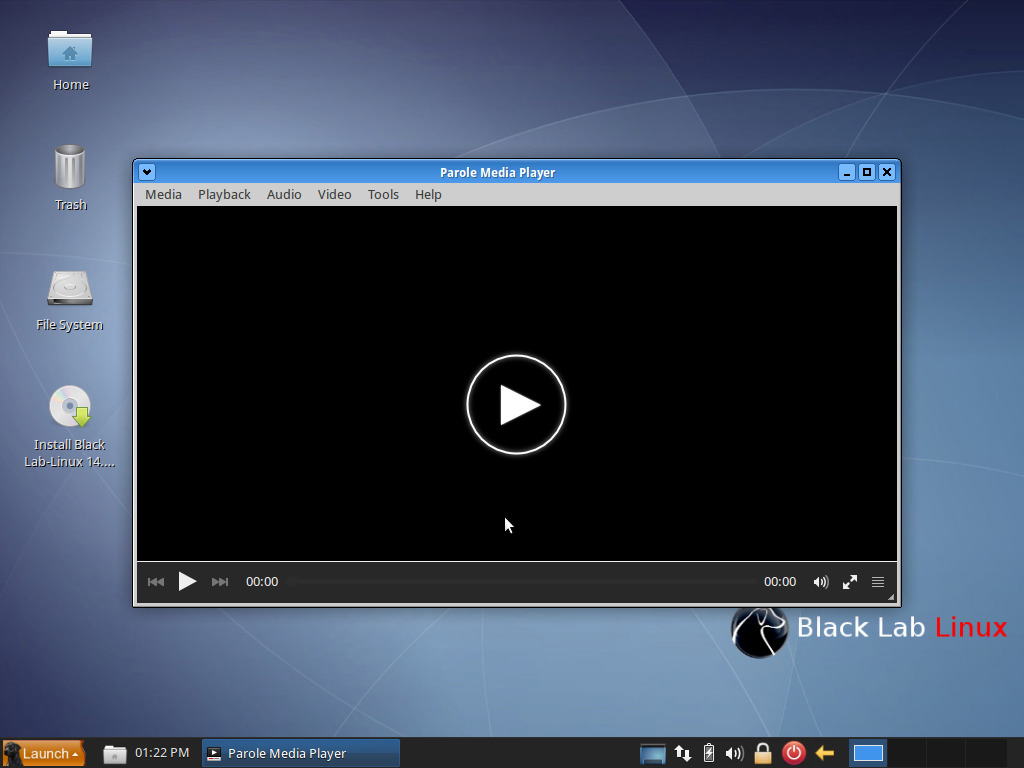Open the battery power tray icon
This screenshot has height=768, width=1024.
coord(709,753)
